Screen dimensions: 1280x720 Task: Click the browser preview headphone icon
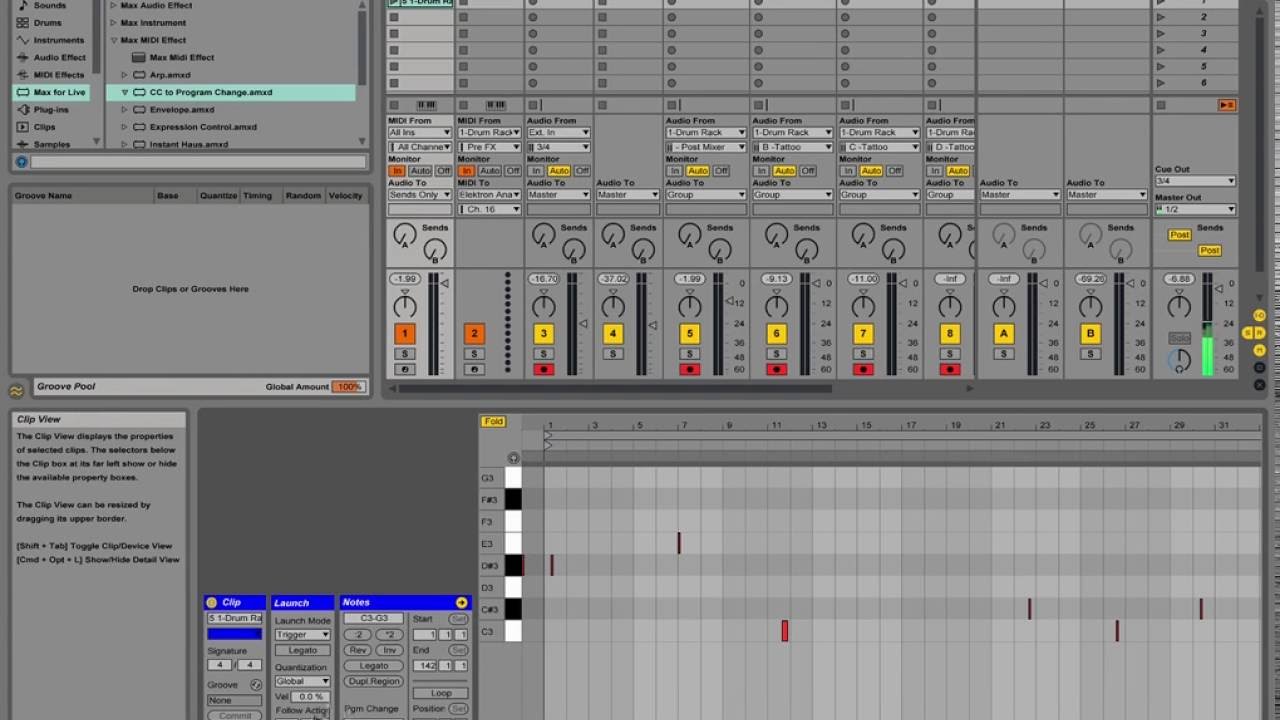click(21, 162)
